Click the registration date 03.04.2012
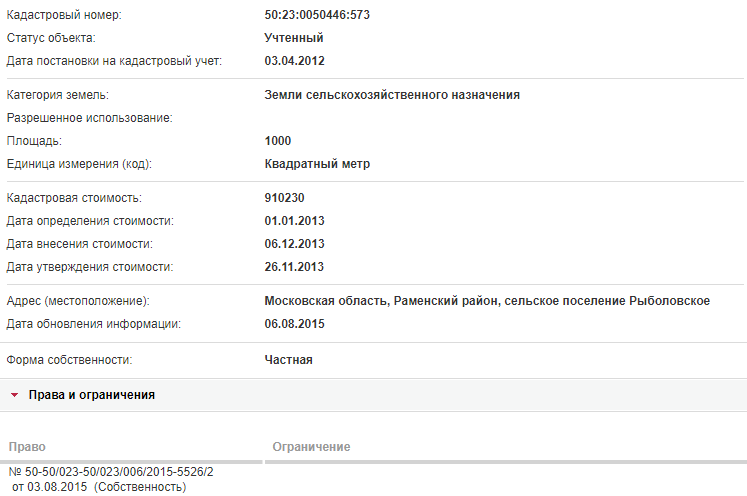Viewport: 747px width, 496px height. point(294,61)
